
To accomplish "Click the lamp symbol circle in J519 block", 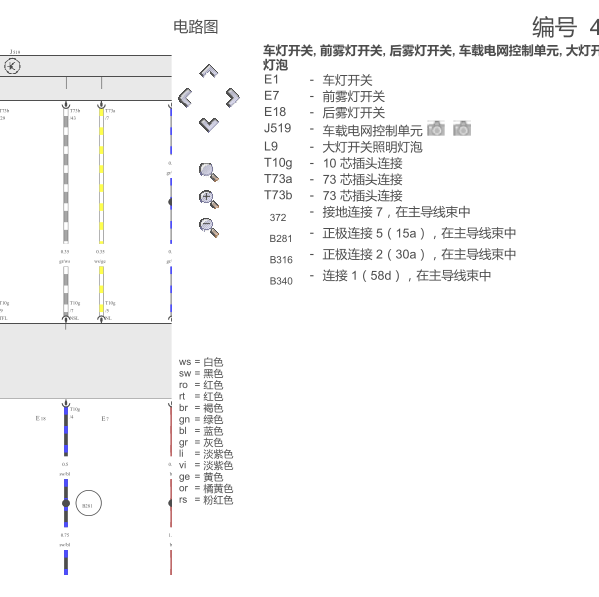I will tap(12, 66).
